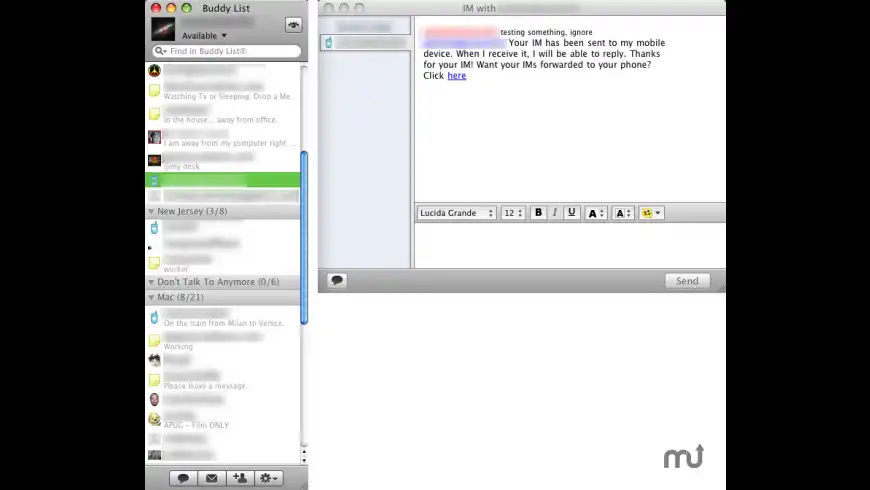Click buddy picture beside 'I am away from my computer'

tap(154, 137)
